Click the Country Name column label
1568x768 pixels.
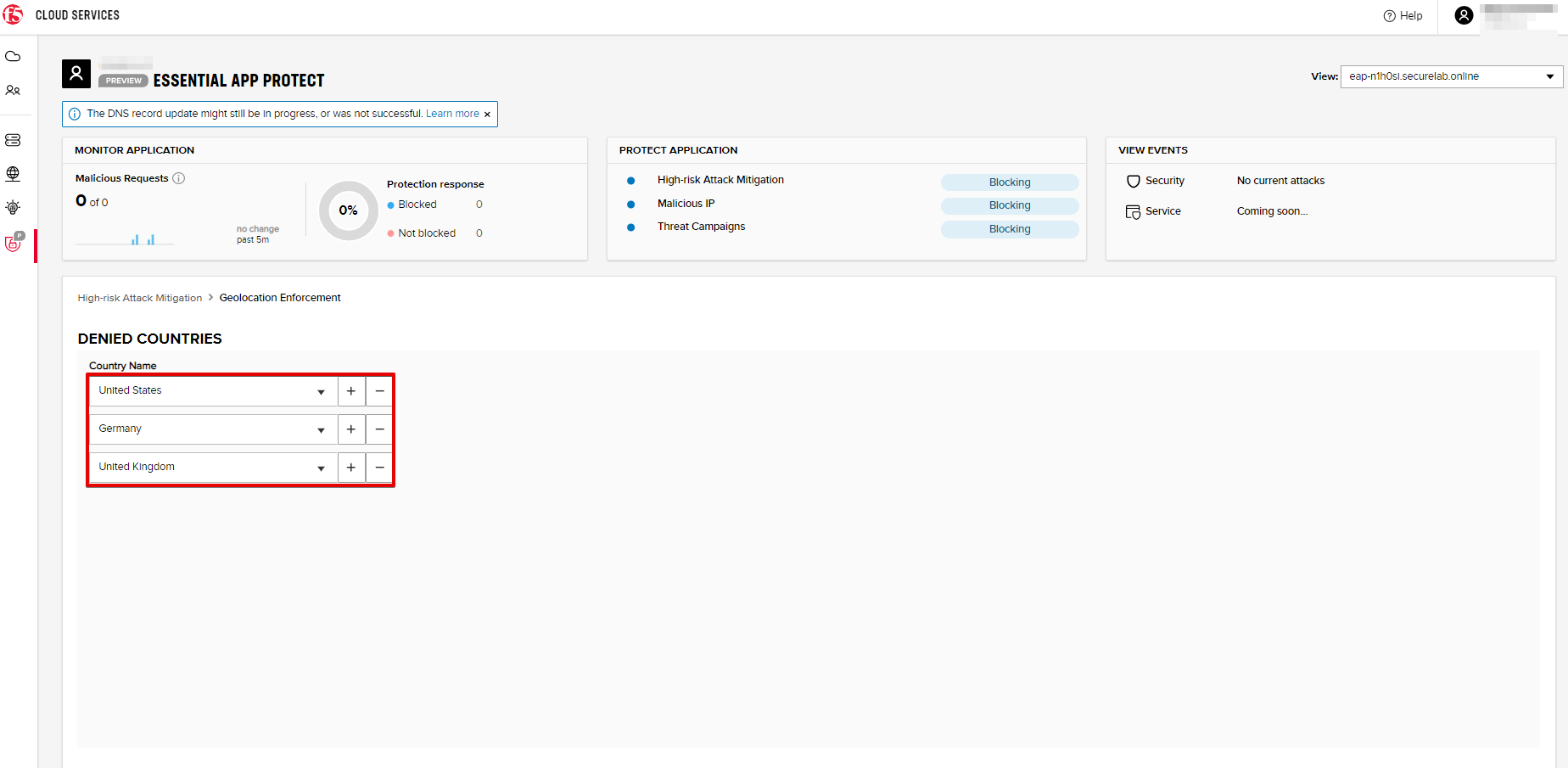pos(122,366)
